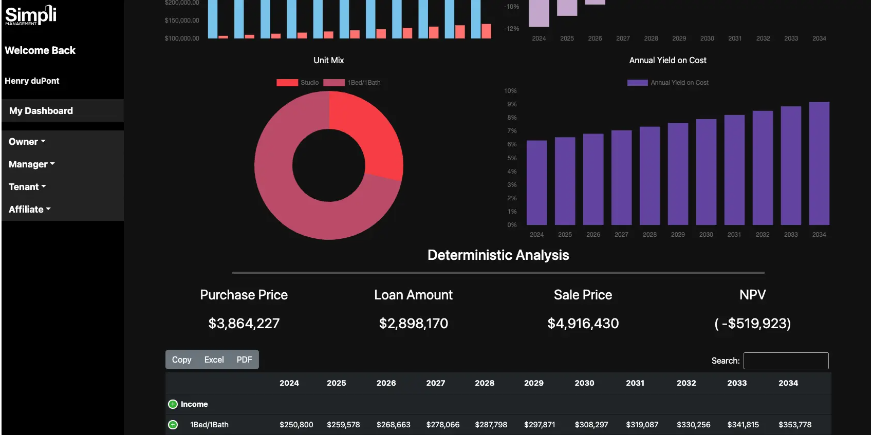Export table to Excel

[214, 360]
